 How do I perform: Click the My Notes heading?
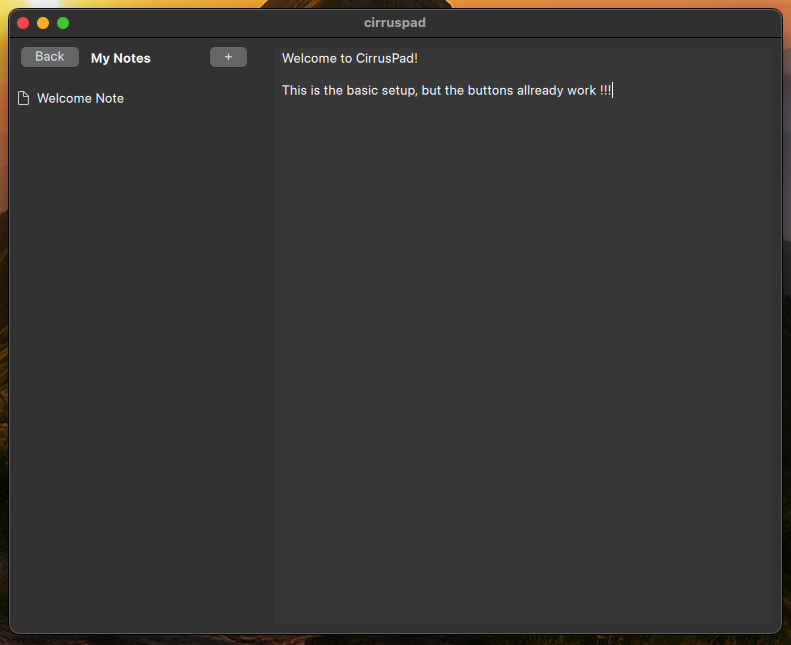pos(120,58)
